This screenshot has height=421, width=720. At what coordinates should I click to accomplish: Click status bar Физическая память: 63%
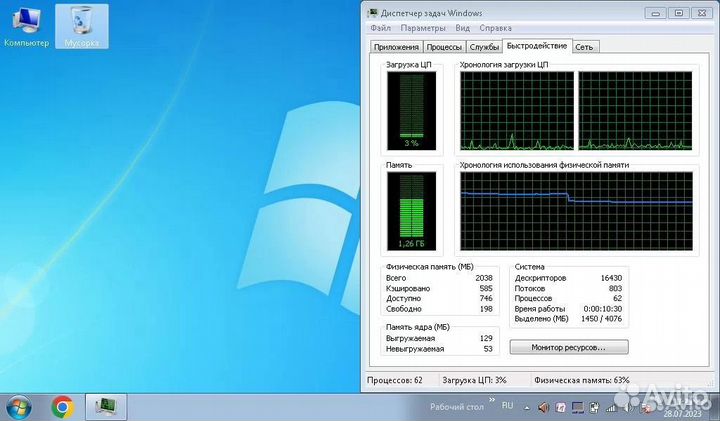point(582,380)
